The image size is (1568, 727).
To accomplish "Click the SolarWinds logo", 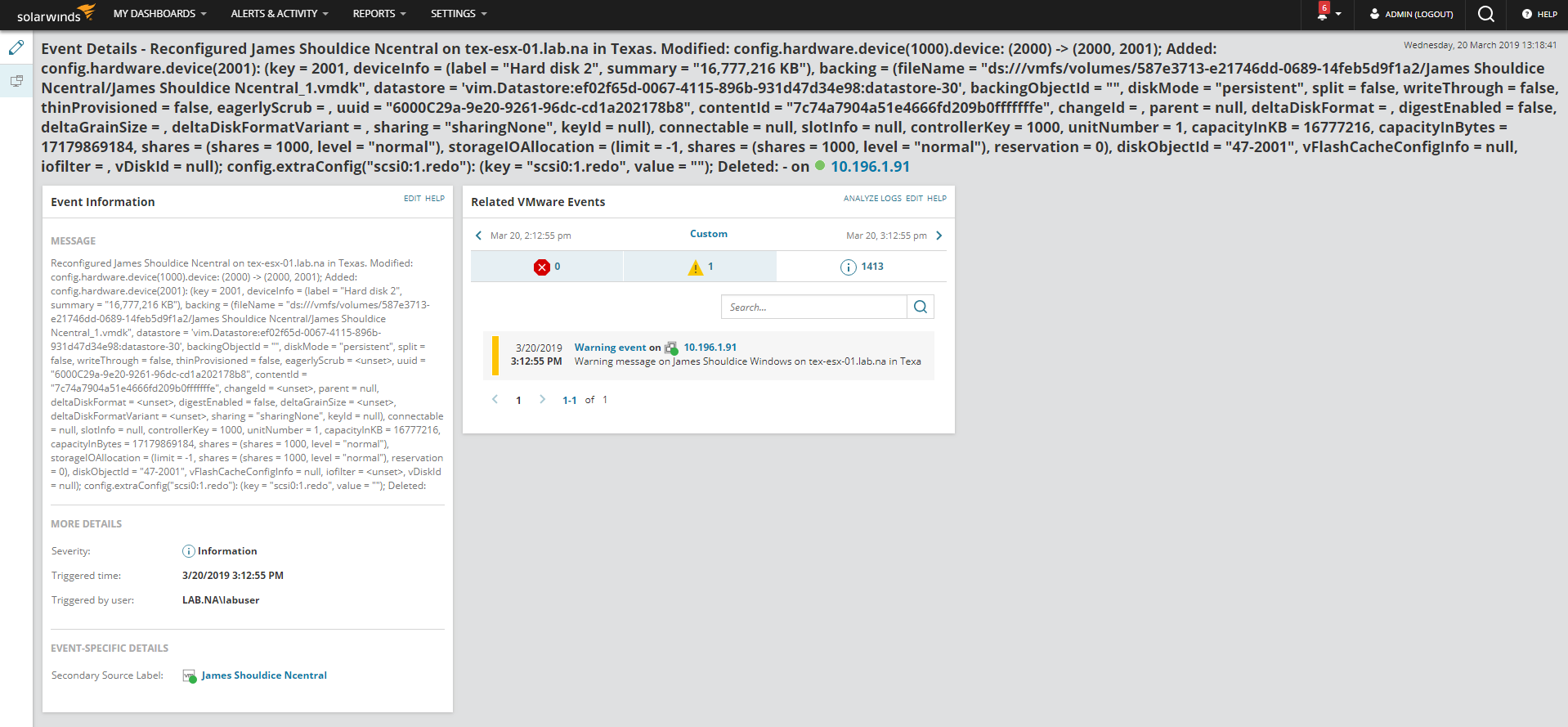I will pyautogui.click(x=56, y=13).
